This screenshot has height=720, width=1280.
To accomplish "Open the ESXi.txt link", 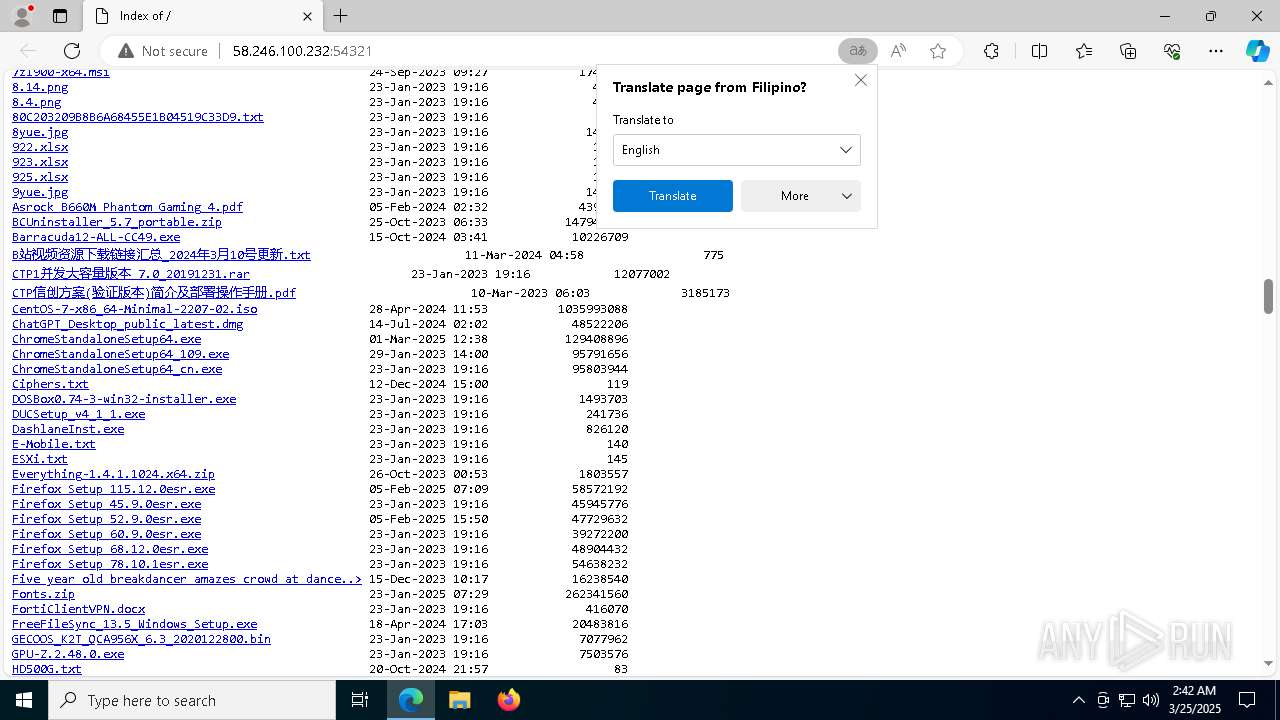I will point(40,459).
